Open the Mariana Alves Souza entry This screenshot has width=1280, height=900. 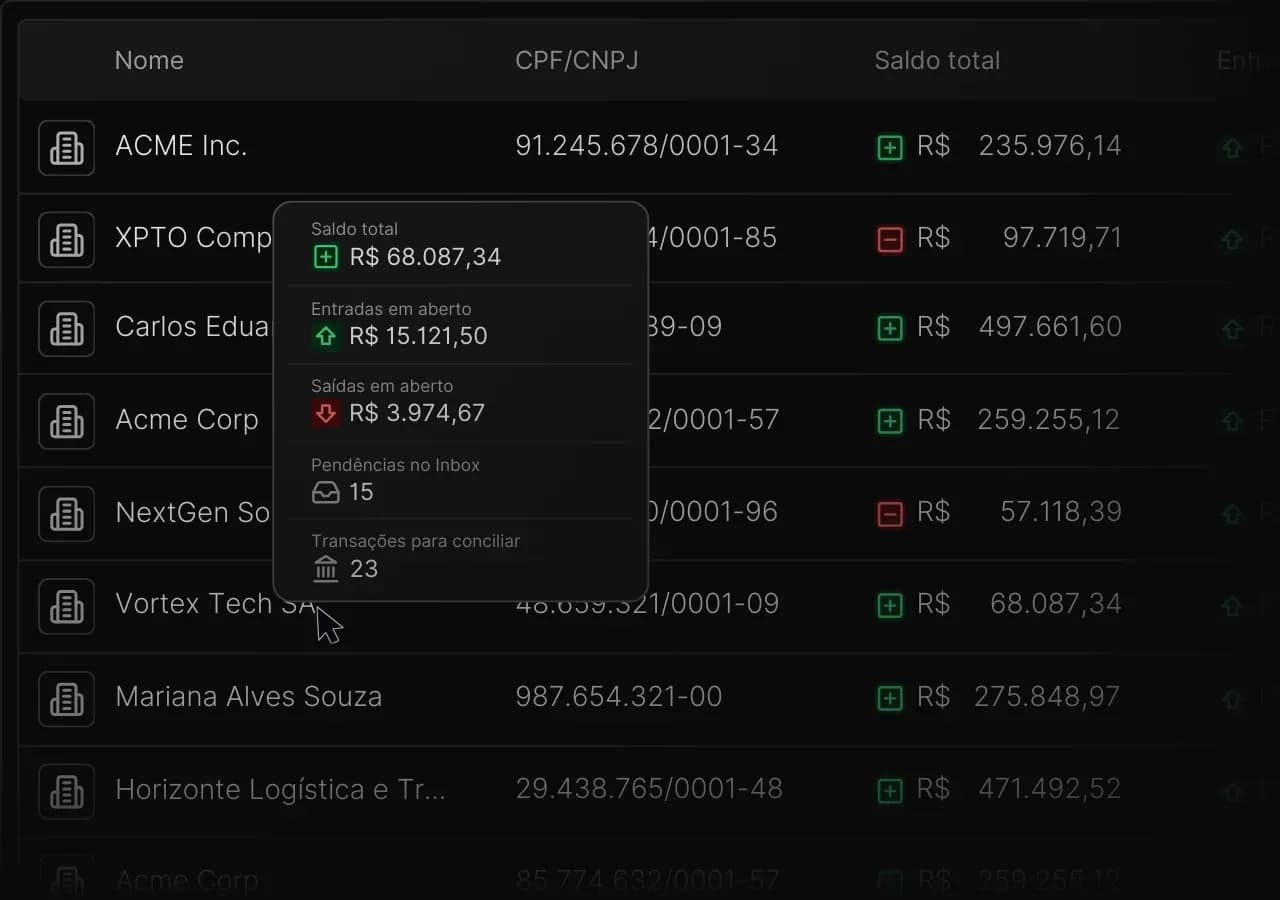point(248,697)
